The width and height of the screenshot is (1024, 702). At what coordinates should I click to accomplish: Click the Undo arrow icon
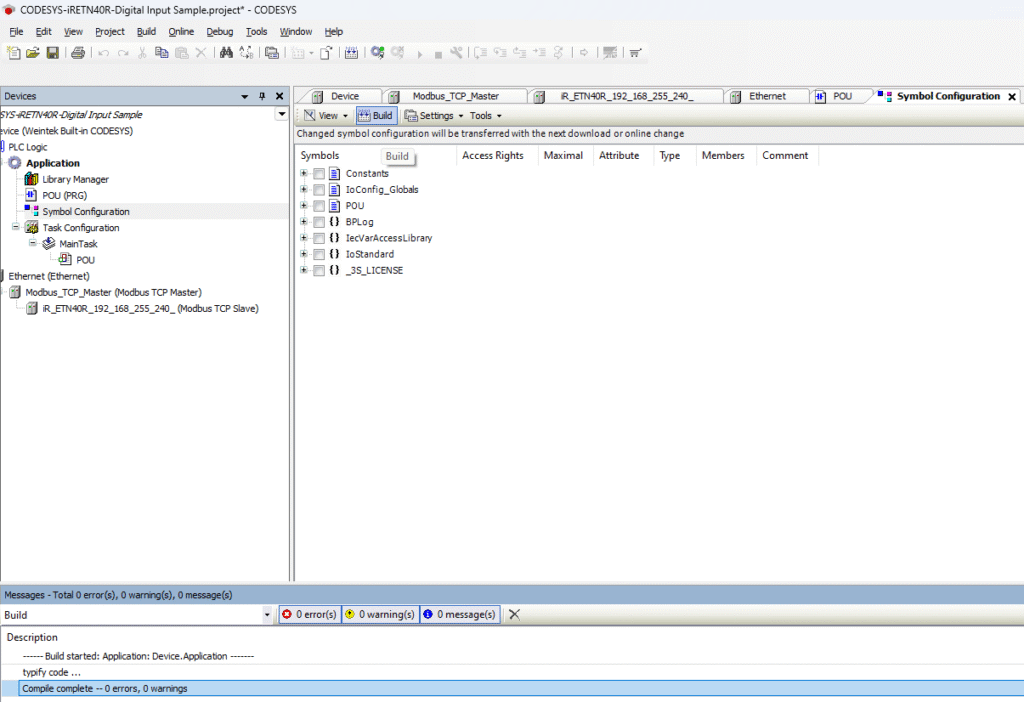tap(103, 53)
